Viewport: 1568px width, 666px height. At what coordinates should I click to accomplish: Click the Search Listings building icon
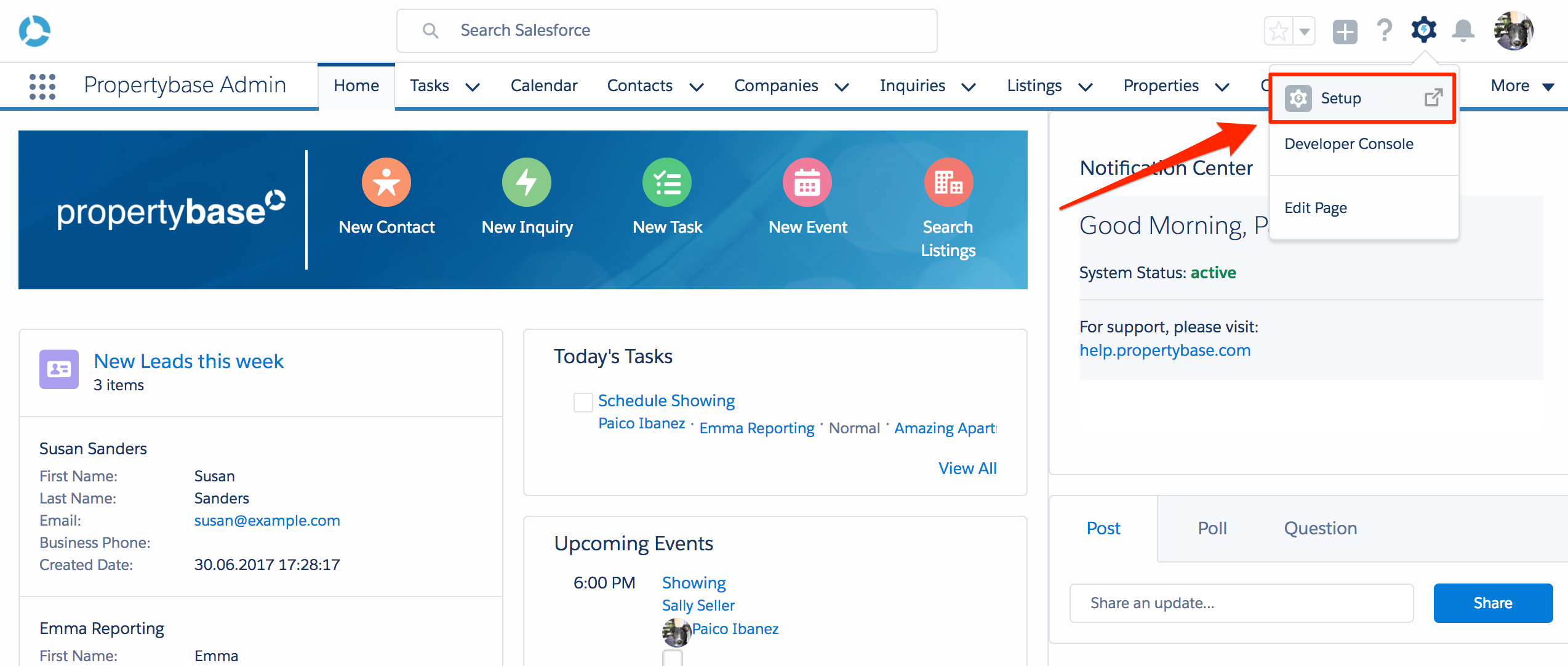tap(948, 182)
